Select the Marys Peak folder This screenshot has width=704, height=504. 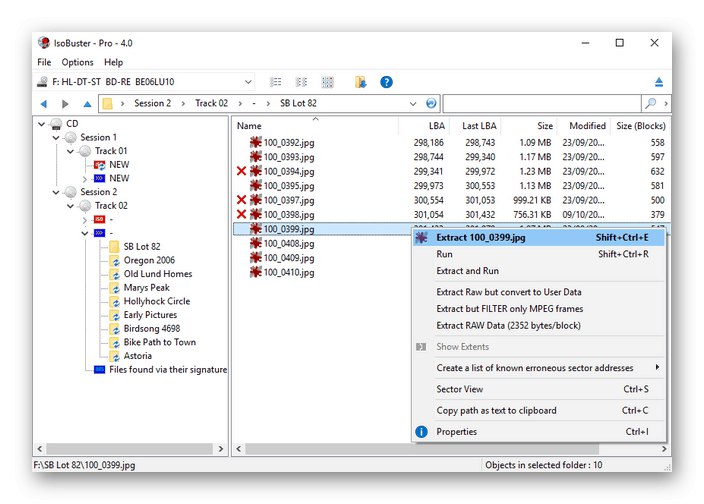coord(146,288)
